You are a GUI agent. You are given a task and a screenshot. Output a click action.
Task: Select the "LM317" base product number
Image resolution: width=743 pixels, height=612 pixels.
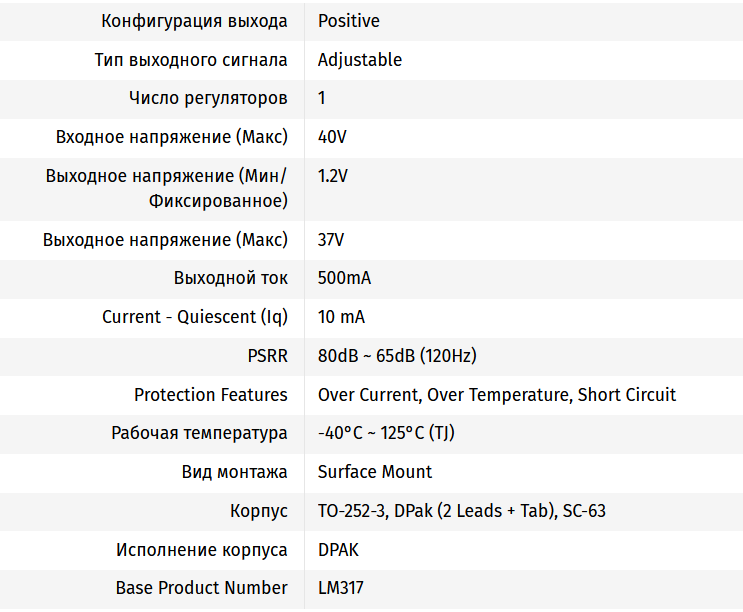click(341, 588)
